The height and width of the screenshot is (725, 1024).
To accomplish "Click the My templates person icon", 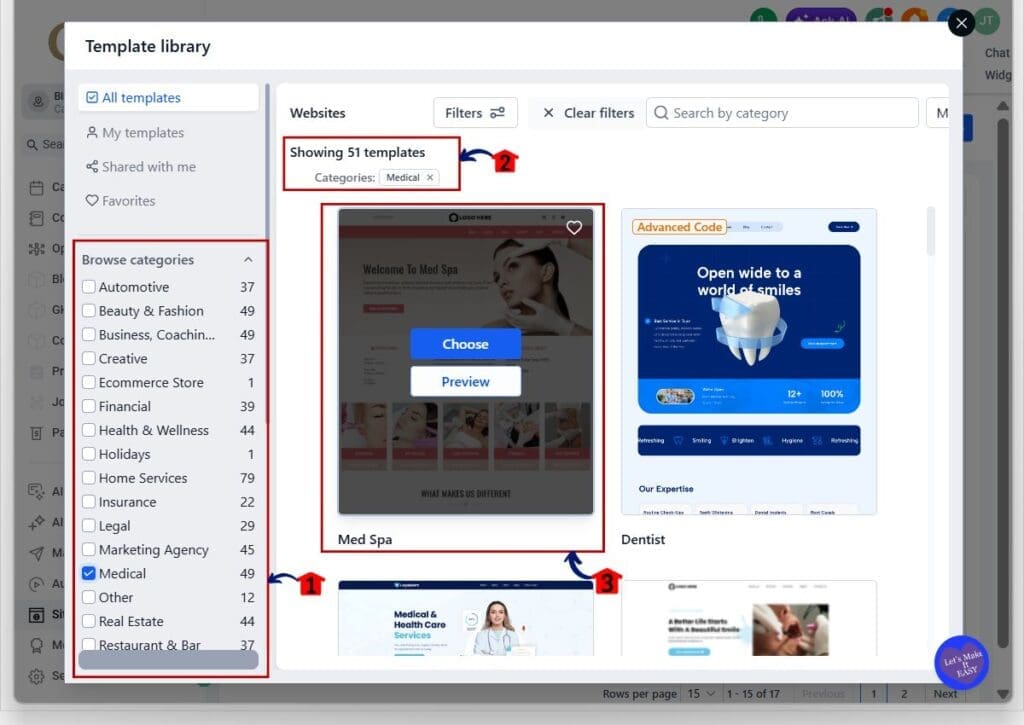I will [92, 133].
